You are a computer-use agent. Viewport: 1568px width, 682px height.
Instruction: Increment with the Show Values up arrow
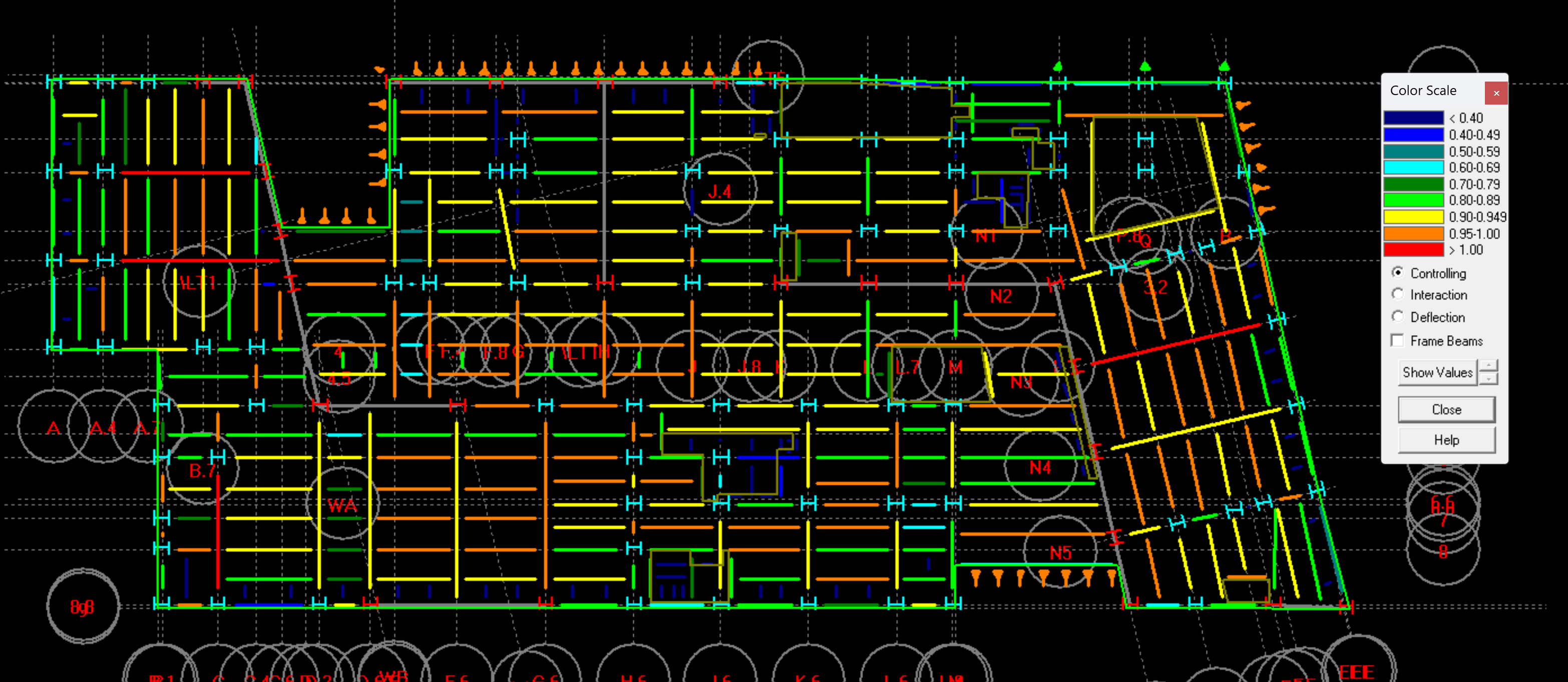(1488, 366)
